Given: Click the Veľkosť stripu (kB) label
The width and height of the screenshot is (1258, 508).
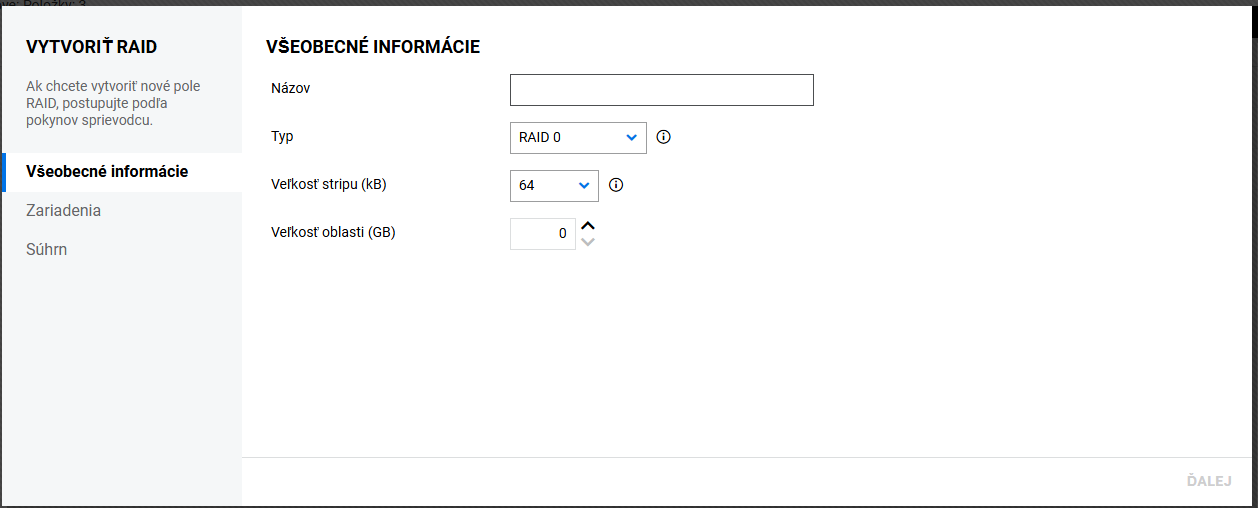Looking at the screenshot, I should click(x=329, y=184).
